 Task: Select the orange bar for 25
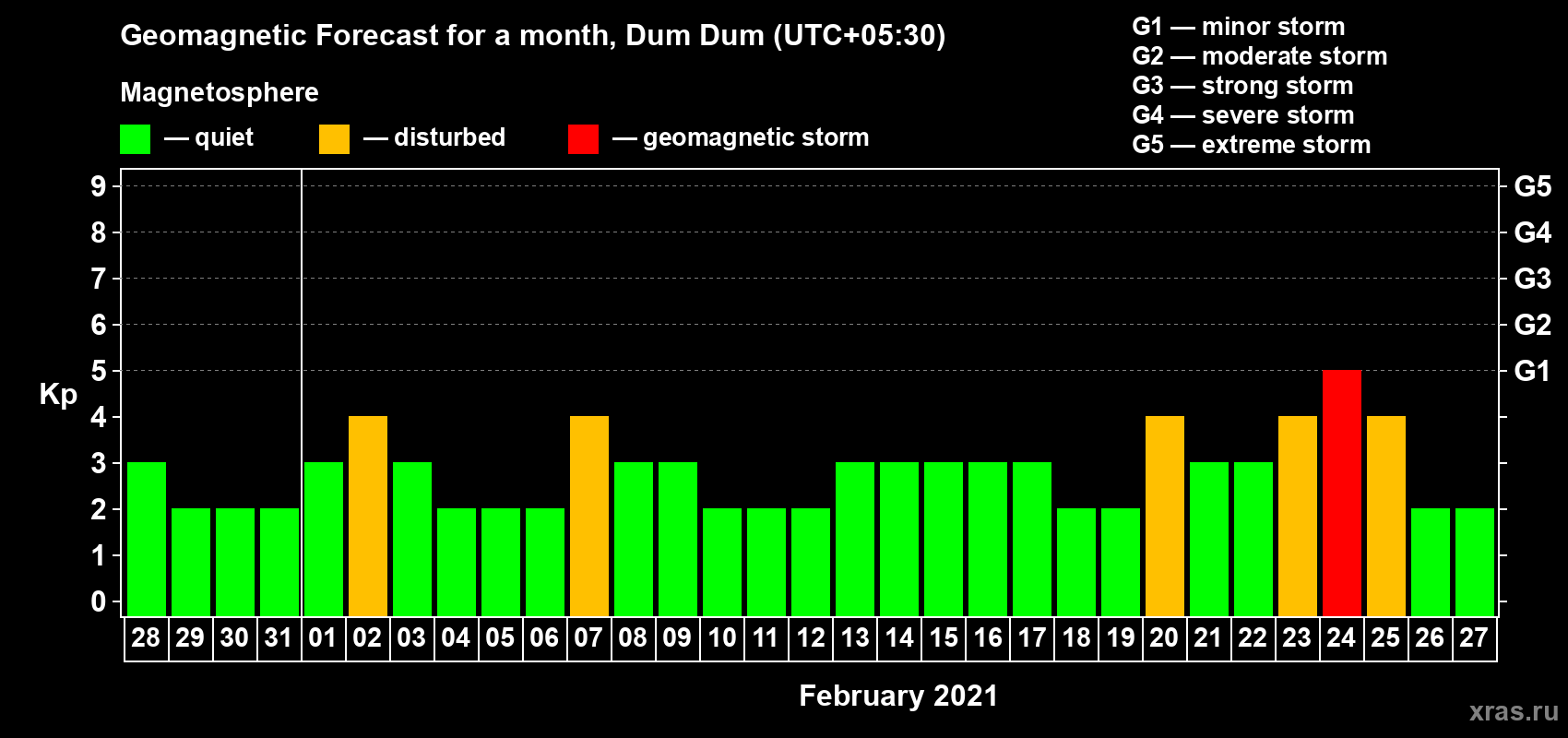coord(1386,516)
